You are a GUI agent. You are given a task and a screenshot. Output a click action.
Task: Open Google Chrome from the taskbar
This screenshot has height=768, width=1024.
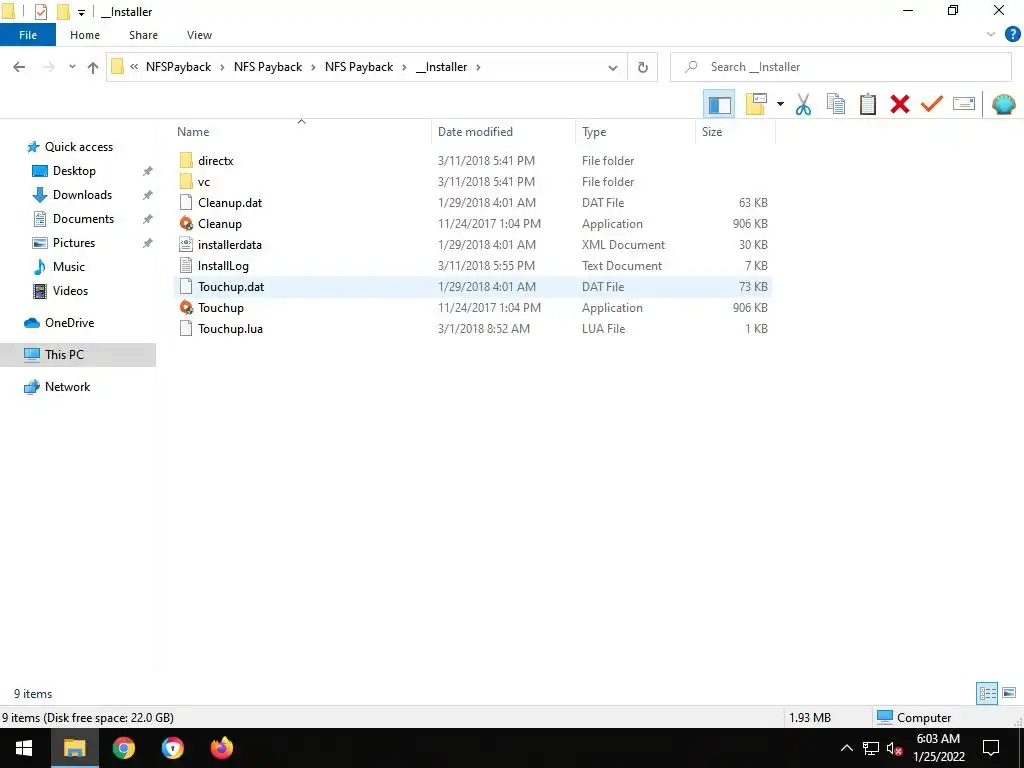[x=123, y=748]
